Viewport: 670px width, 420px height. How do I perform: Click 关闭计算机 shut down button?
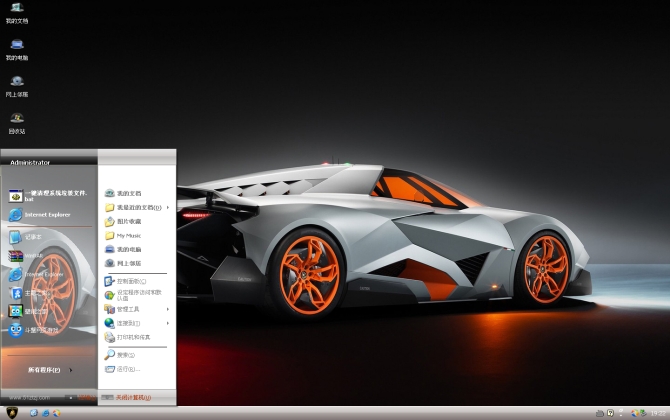[126, 397]
